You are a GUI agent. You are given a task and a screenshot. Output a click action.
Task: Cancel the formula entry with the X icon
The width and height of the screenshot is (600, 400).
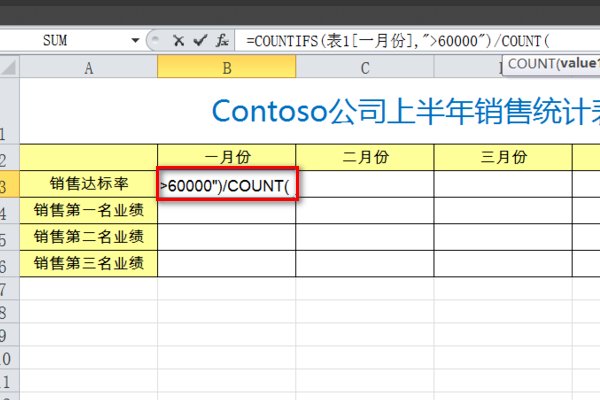178,40
